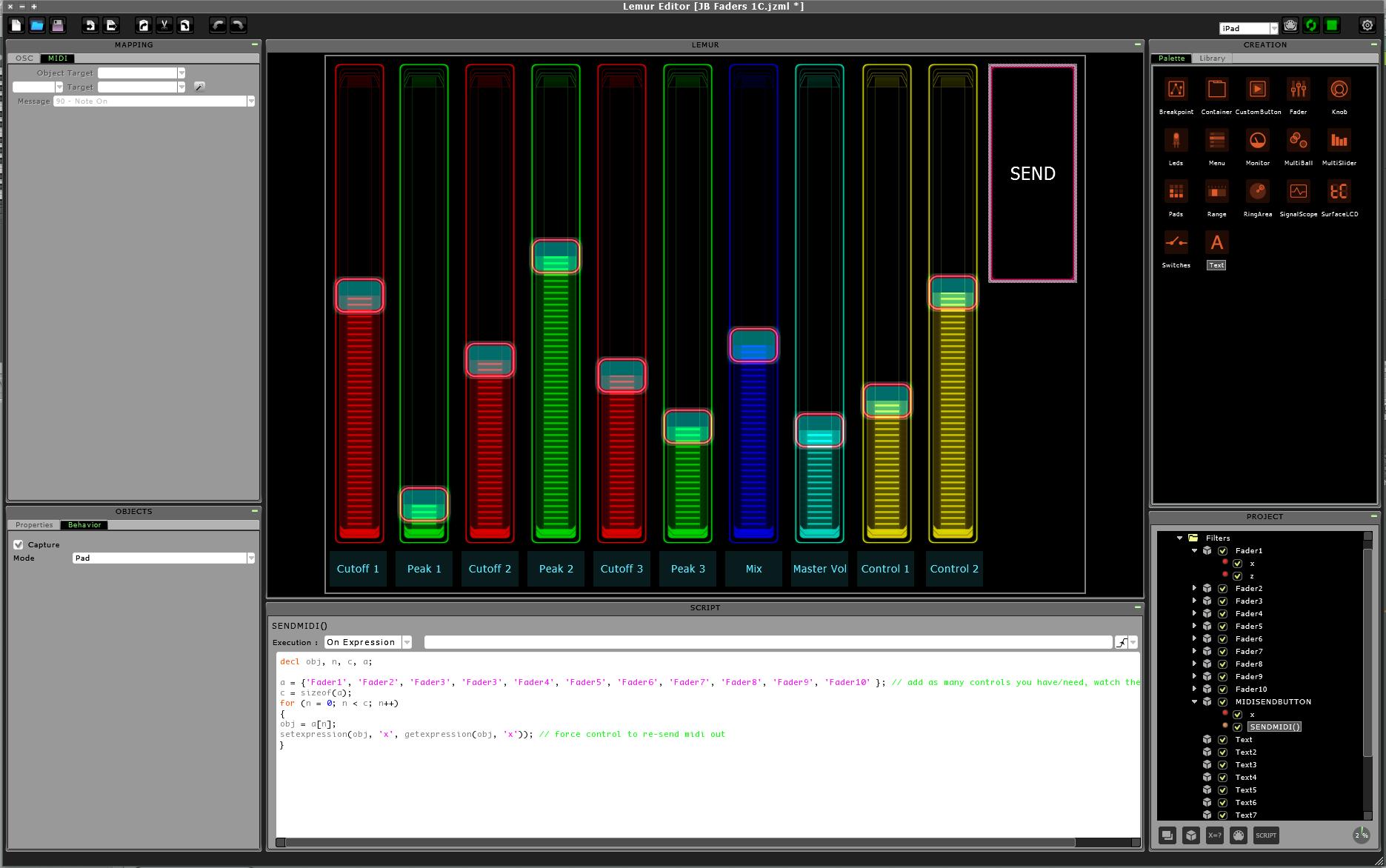Toggle the Capture checkbox
This screenshot has height=868, width=1386.
(x=19, y=544)
